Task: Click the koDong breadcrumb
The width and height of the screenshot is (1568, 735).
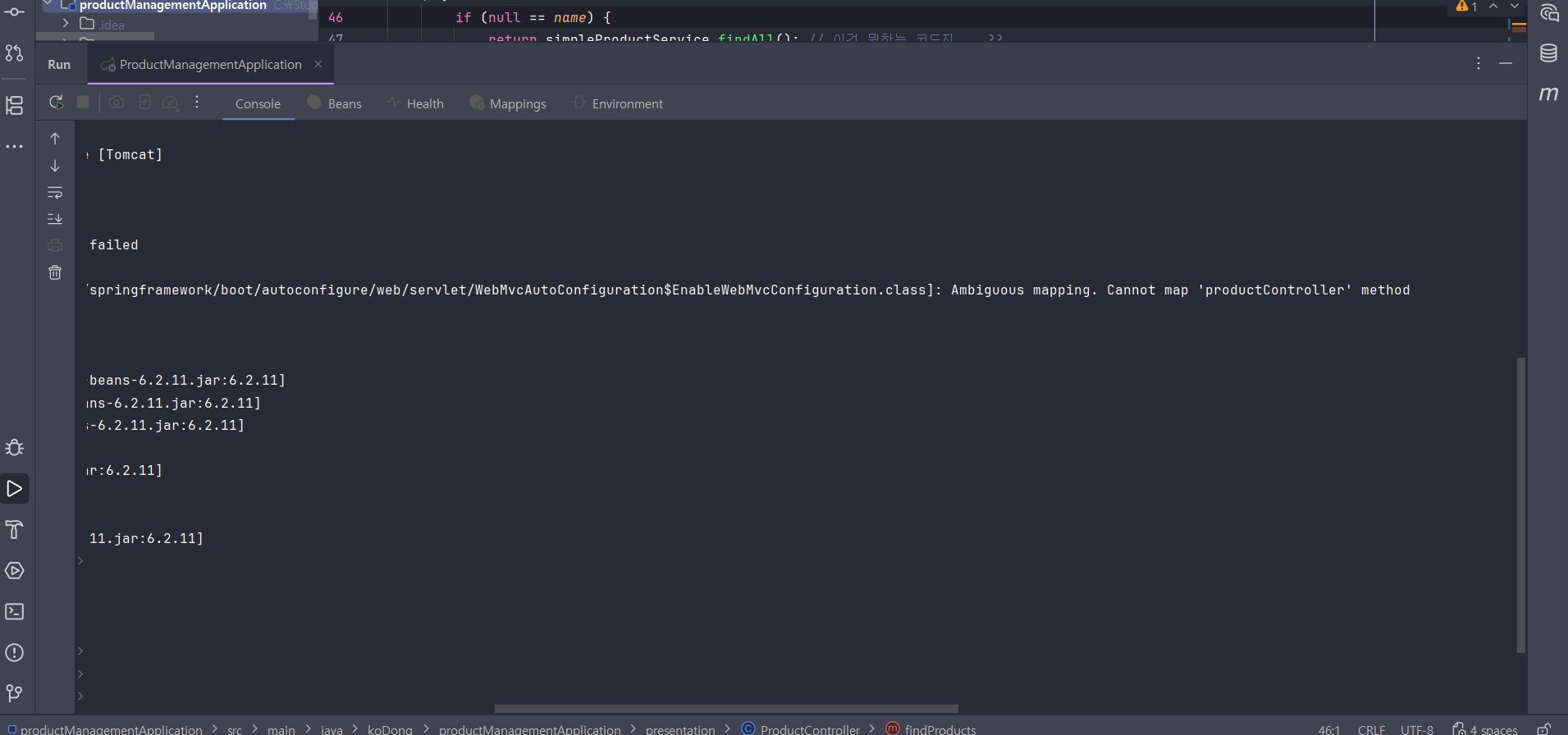Action: [x=390, y=729]
